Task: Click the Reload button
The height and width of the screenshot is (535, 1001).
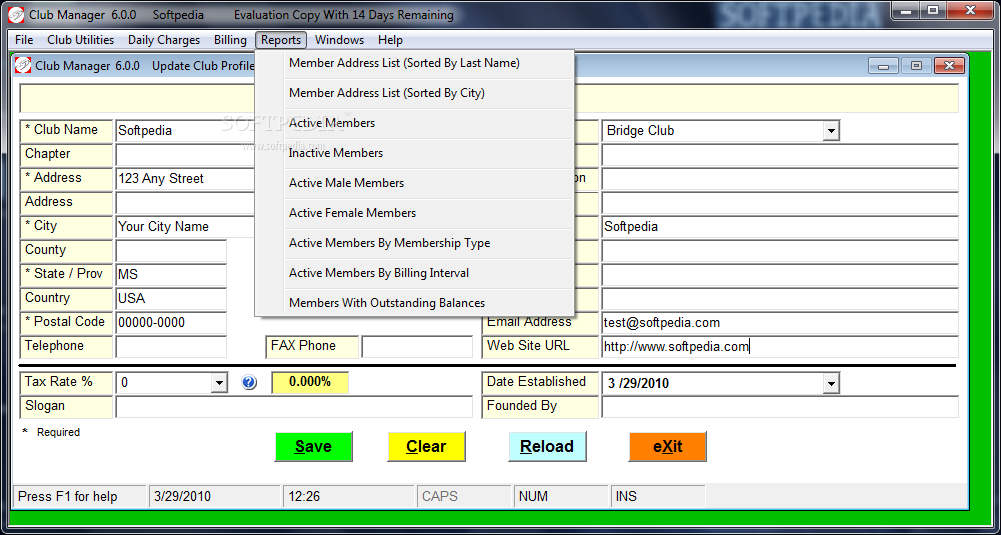Action: tap(547, 446)
